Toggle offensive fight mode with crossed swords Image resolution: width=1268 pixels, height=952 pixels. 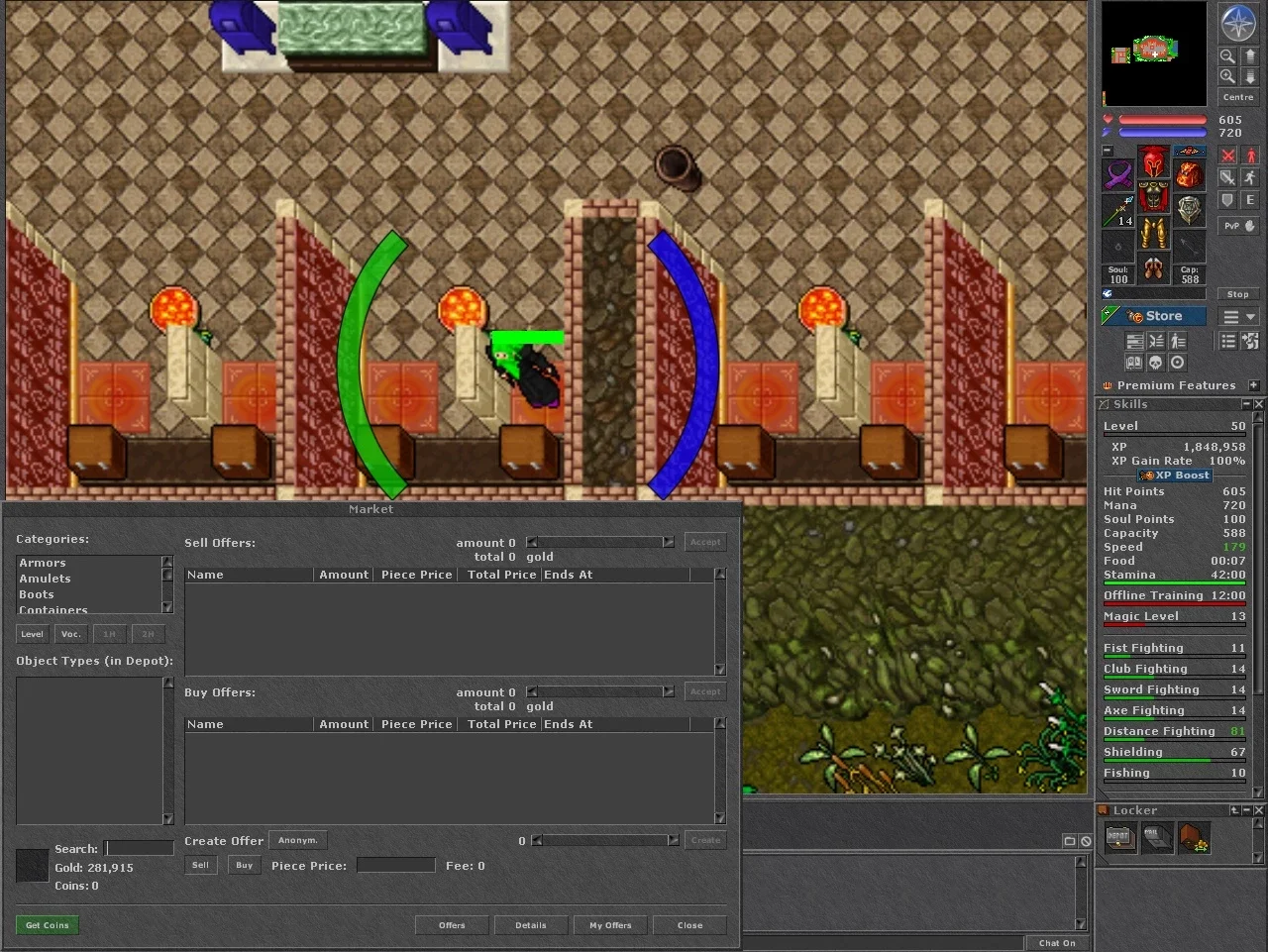point(1228,156)
